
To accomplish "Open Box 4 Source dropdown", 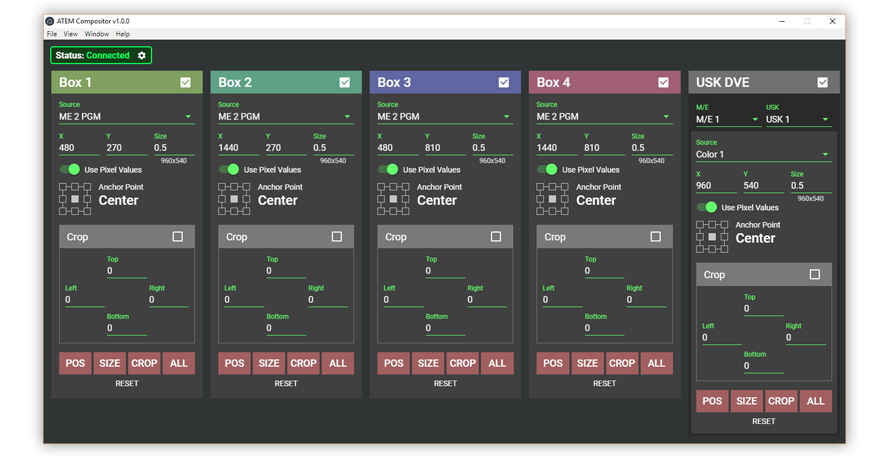I will click(604, 117).
